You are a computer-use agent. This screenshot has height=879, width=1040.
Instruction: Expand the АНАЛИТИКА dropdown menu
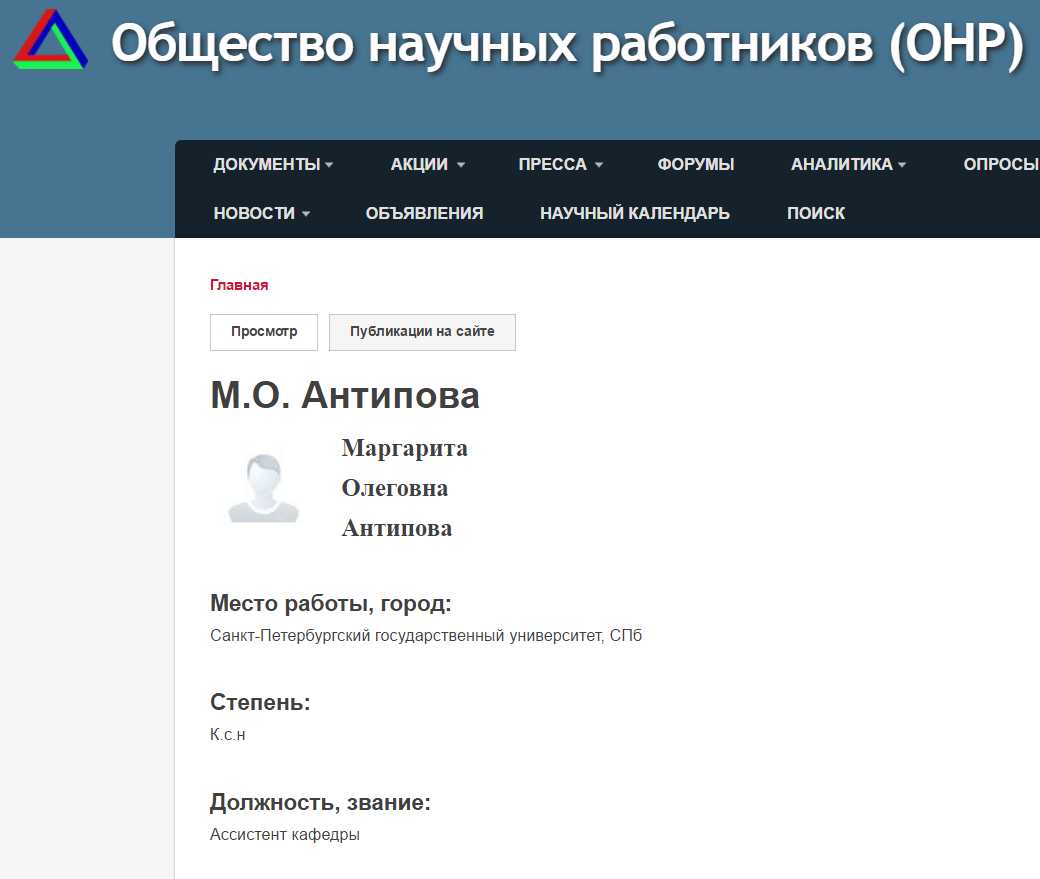(848, 164)
